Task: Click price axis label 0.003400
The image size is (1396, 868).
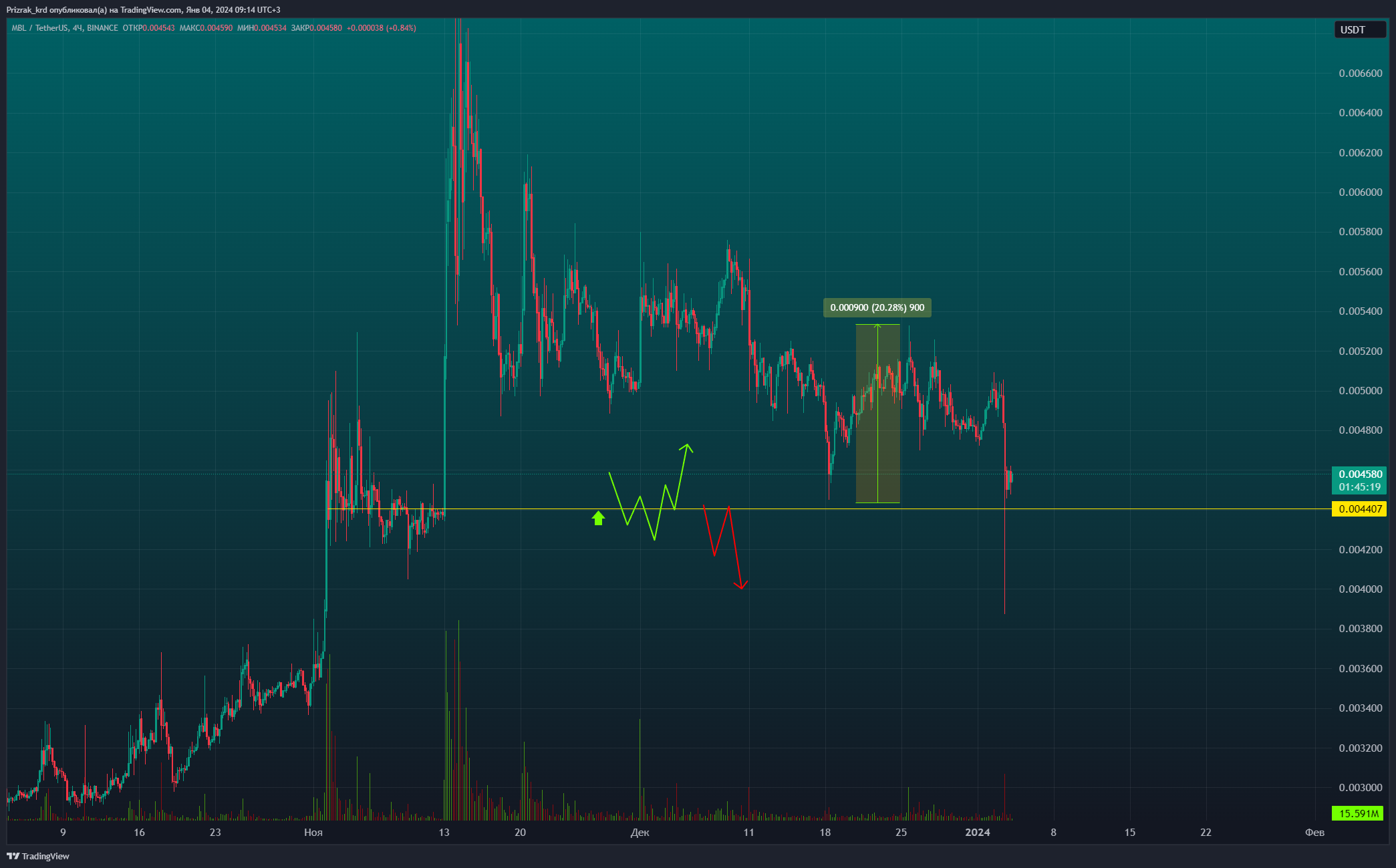Action: click(x=1360, y=708)
